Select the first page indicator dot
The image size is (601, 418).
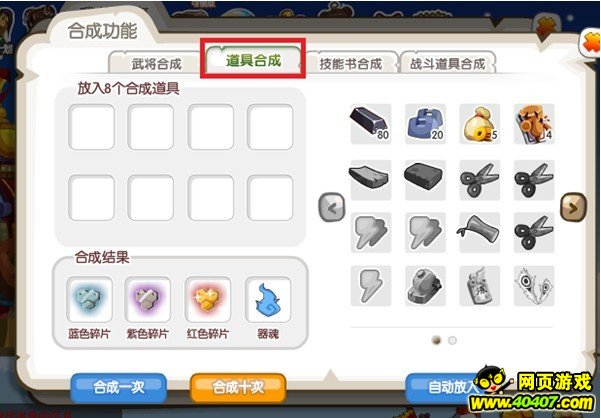coord(436,340)
